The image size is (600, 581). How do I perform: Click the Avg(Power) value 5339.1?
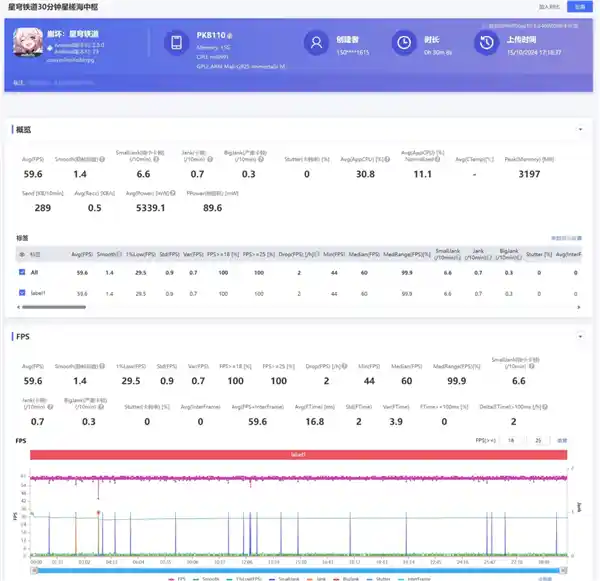tap(150, 208)
